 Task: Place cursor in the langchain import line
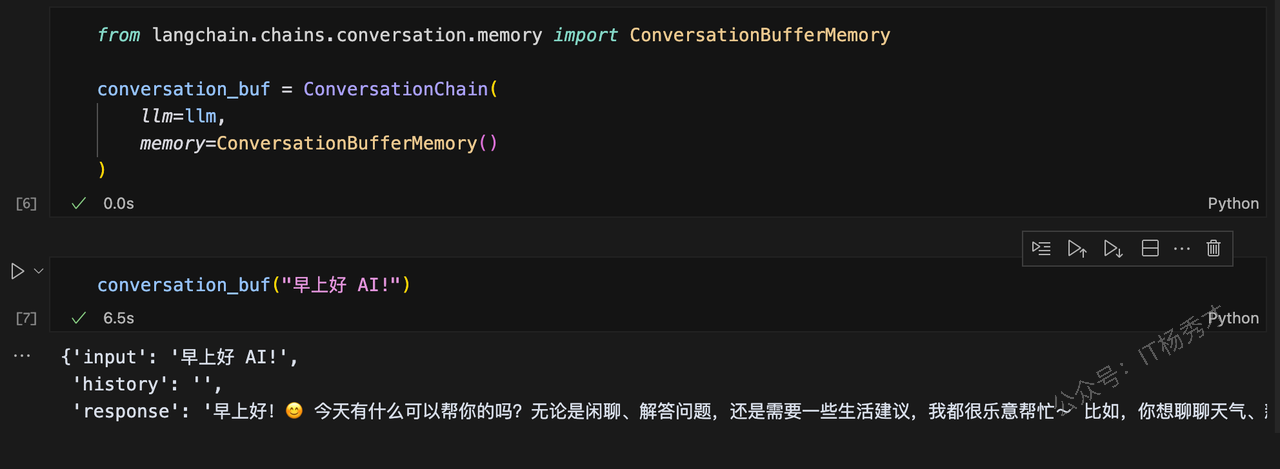coord(493,35)
